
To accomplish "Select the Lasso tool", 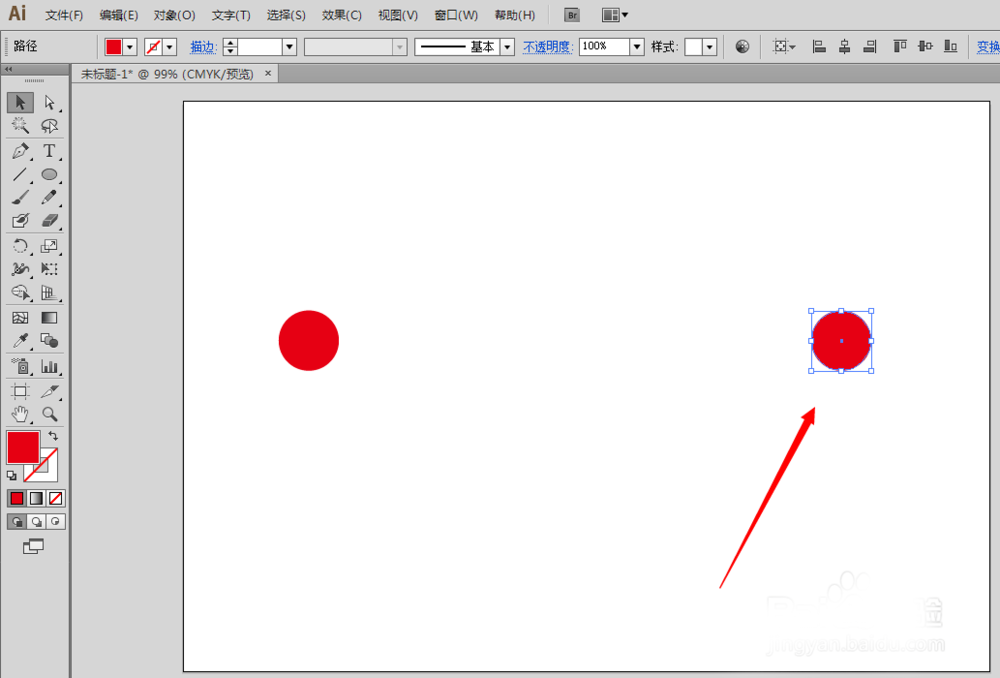I will 49,125.
